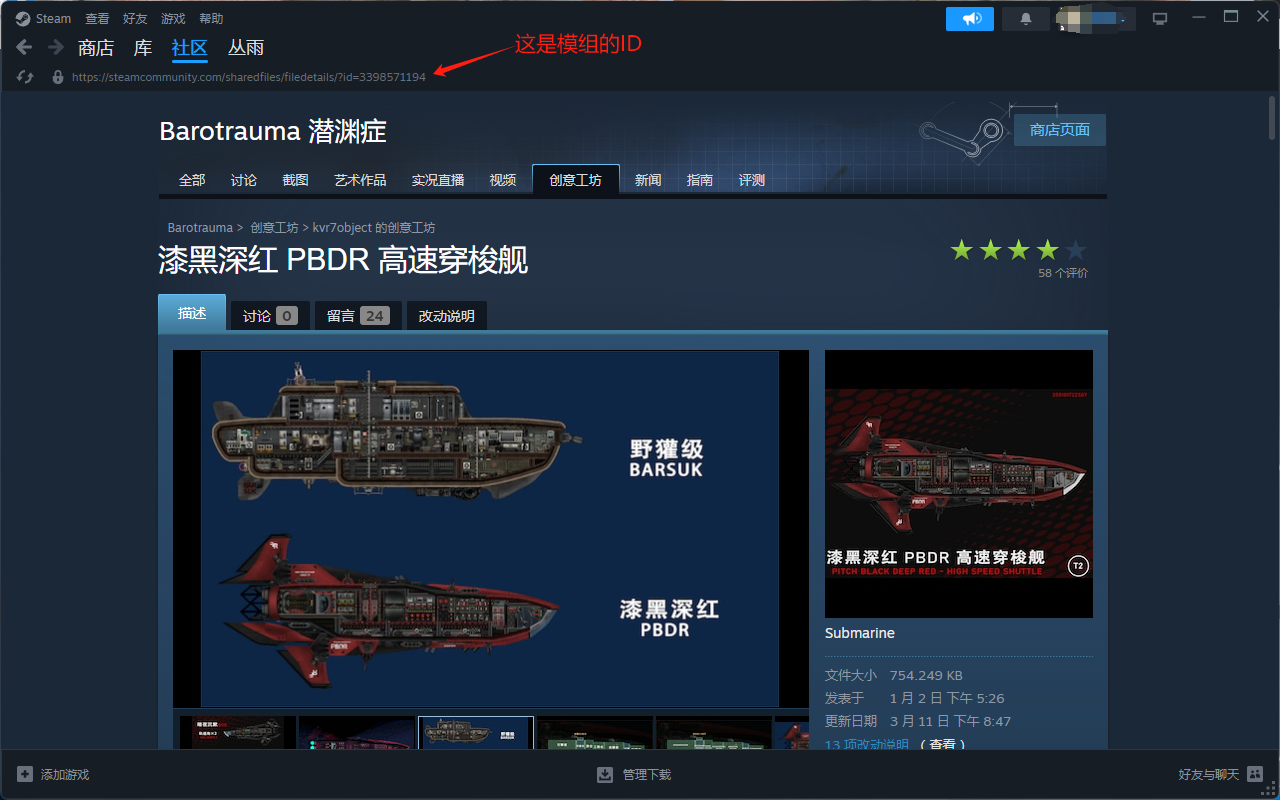
Task: Open the 留言 24 tab
Action: 358,316
